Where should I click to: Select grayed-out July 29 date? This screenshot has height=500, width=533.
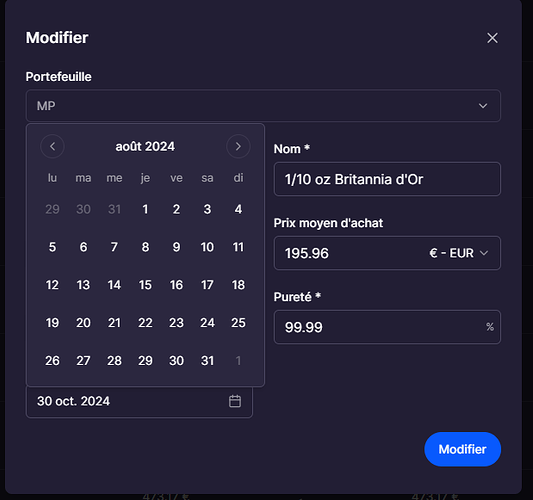(52, 209)
